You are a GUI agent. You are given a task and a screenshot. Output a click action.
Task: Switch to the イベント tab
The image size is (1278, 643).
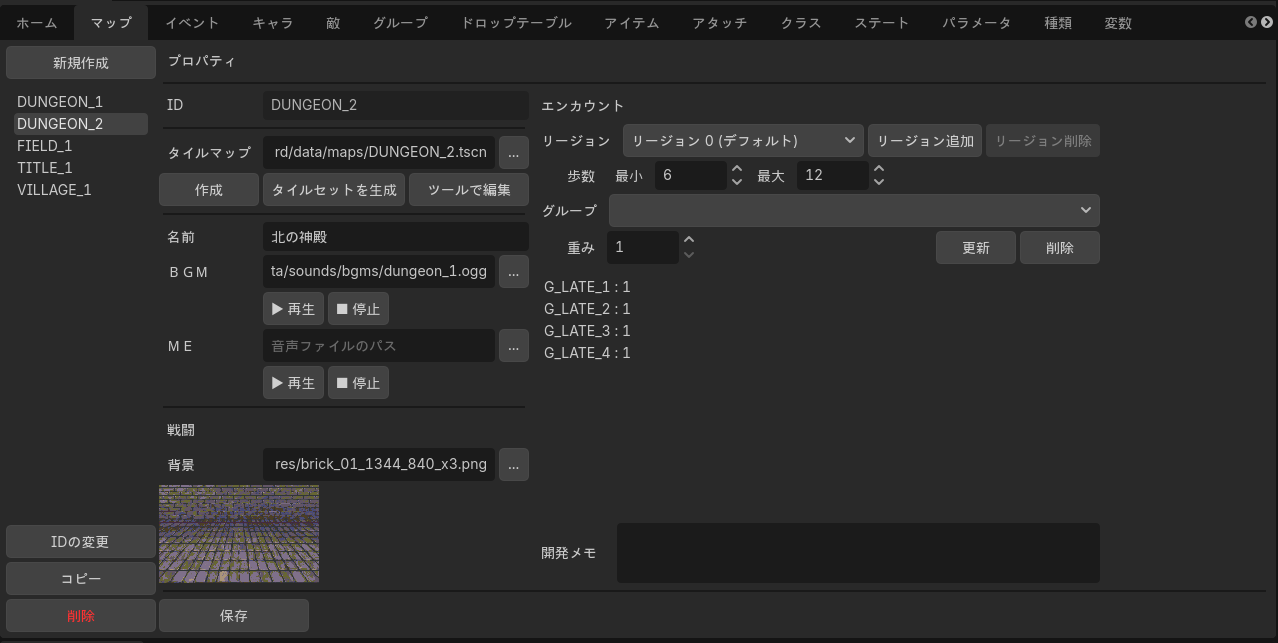tap(192, 23)
